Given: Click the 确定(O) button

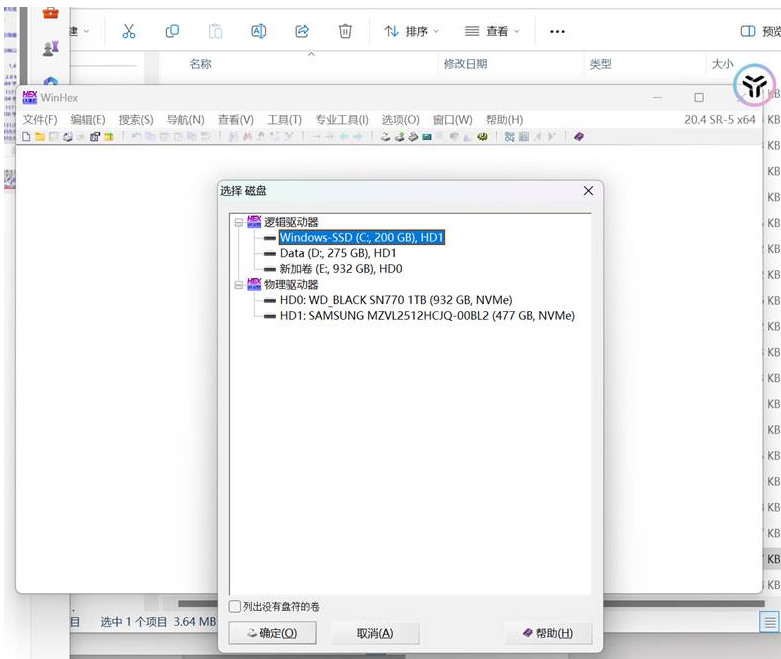Looking at the screenshot, I should (272, 633).
